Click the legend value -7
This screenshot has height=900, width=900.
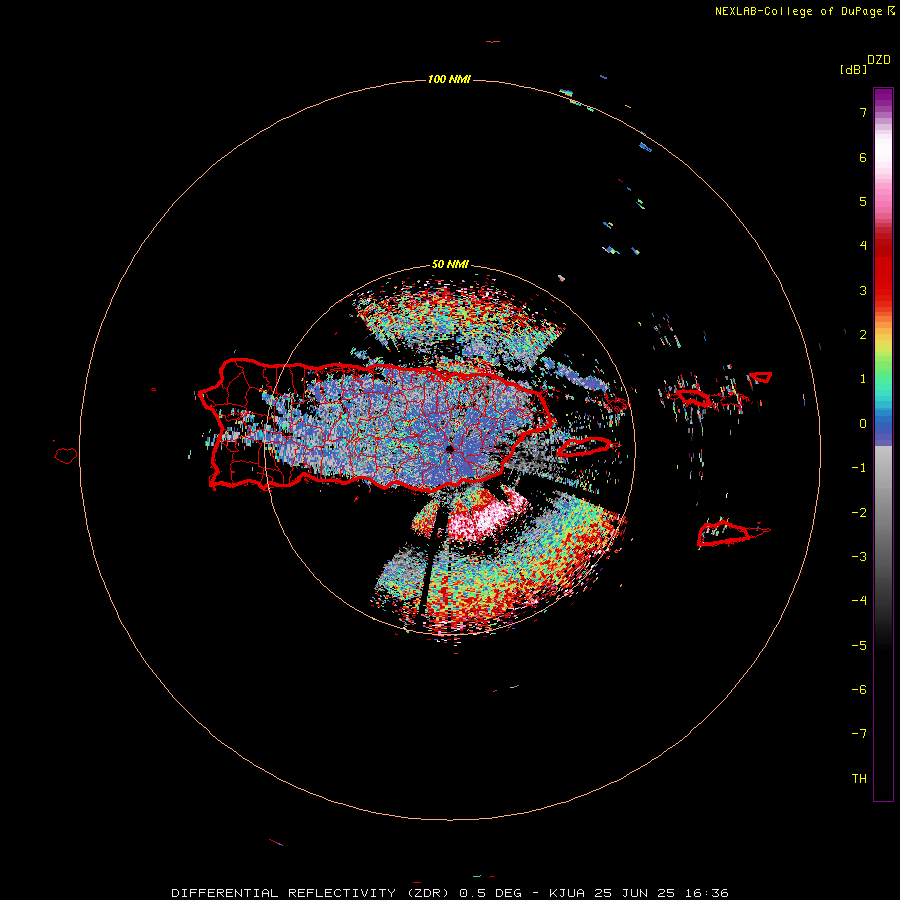[x=859, y=734]
